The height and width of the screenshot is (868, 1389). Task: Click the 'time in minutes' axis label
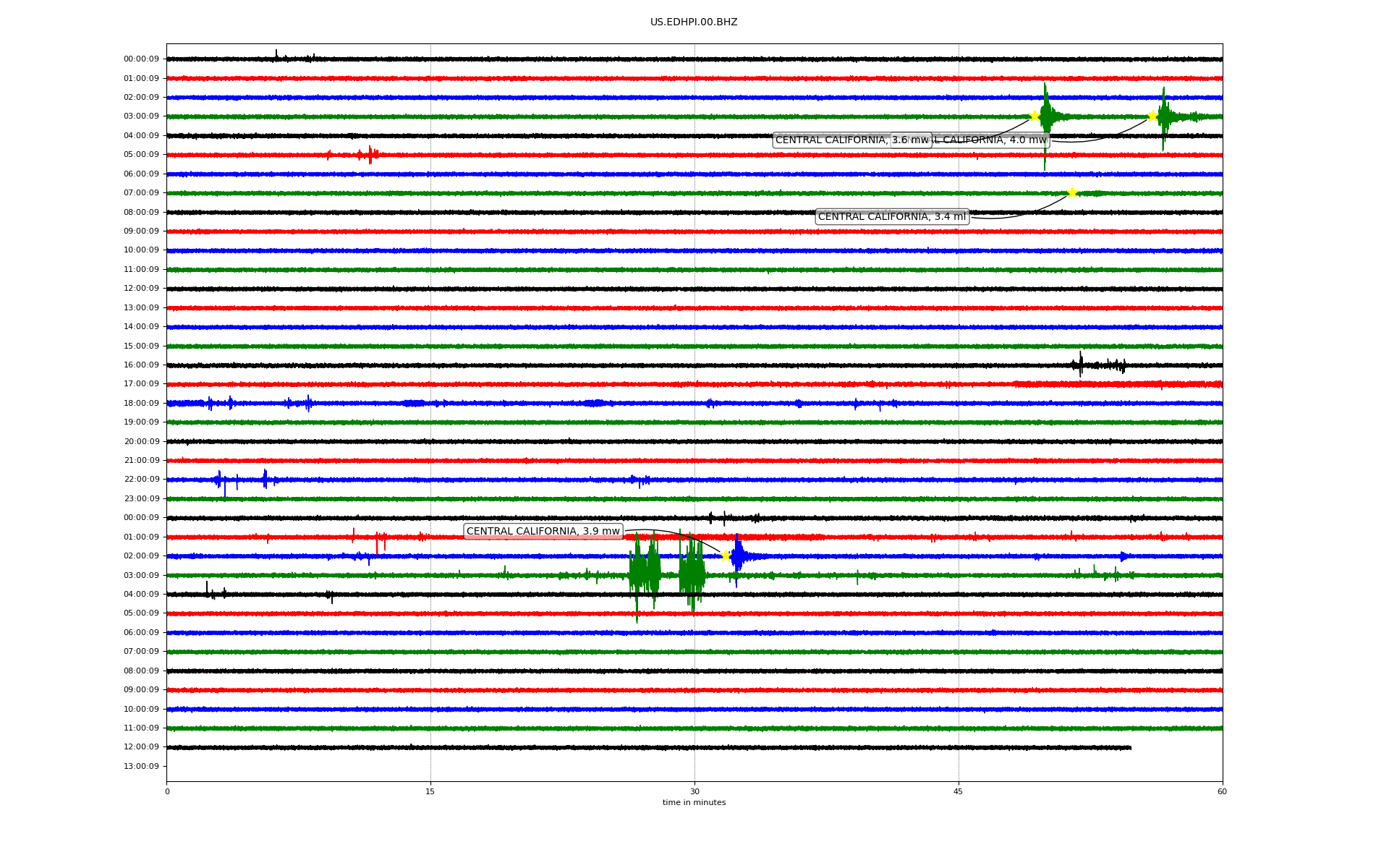point(694,803)
